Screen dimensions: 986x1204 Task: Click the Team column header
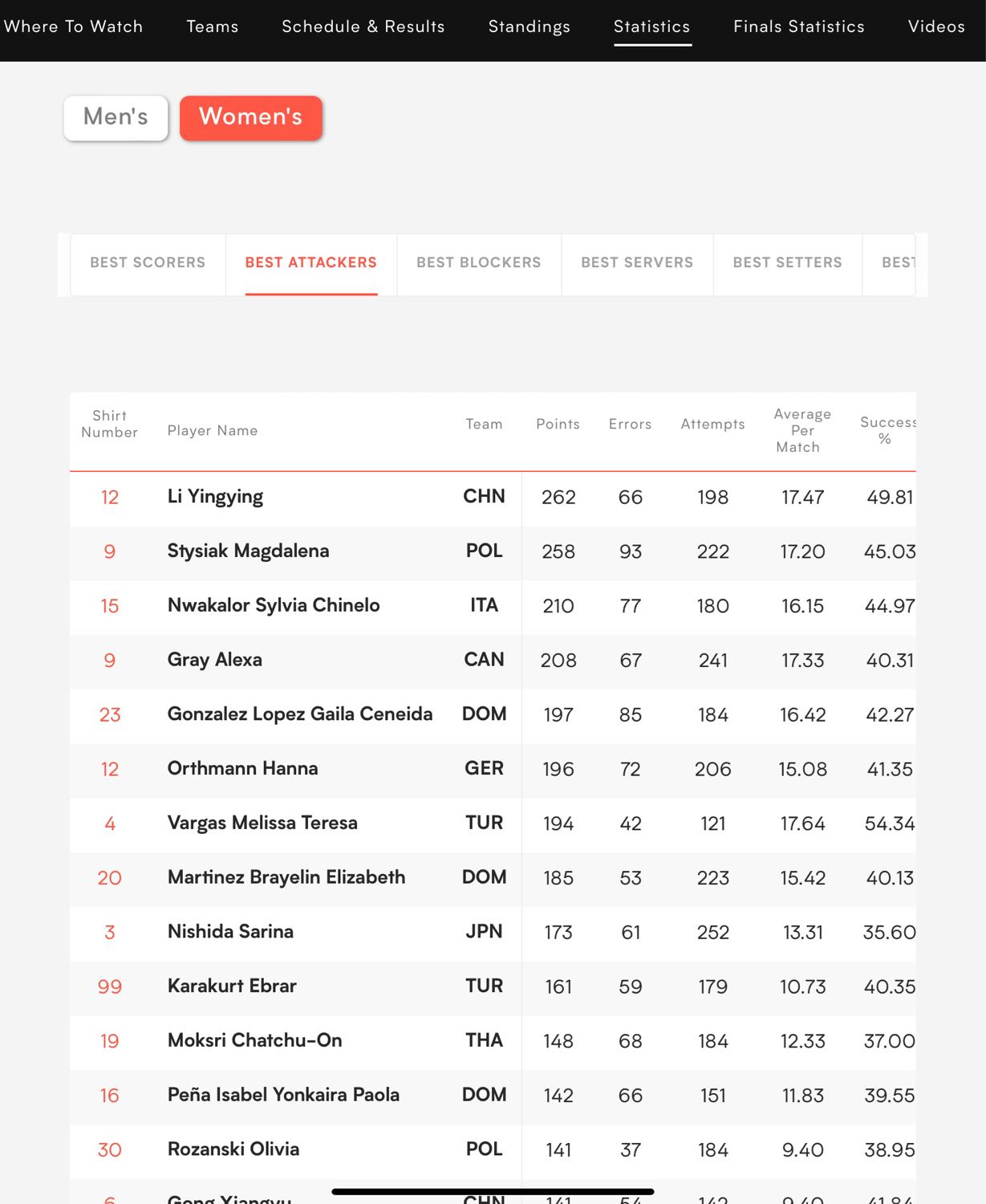tap(485, 424)
